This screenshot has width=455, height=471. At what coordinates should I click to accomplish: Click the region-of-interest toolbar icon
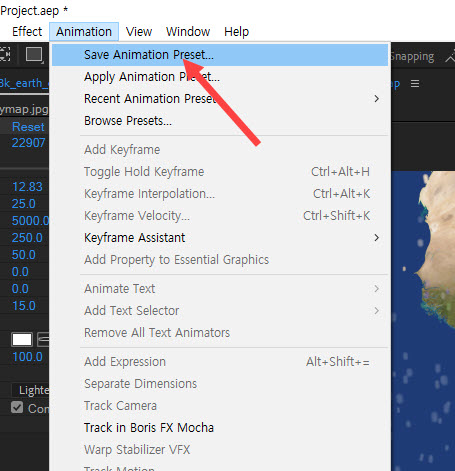[x=5, y=54]
